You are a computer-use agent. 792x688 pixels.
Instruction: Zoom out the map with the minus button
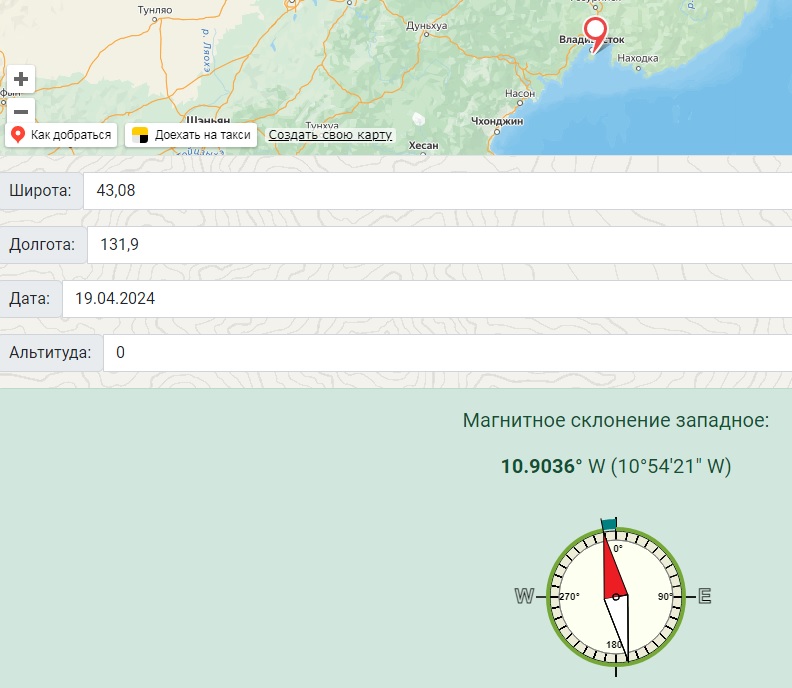21,111
